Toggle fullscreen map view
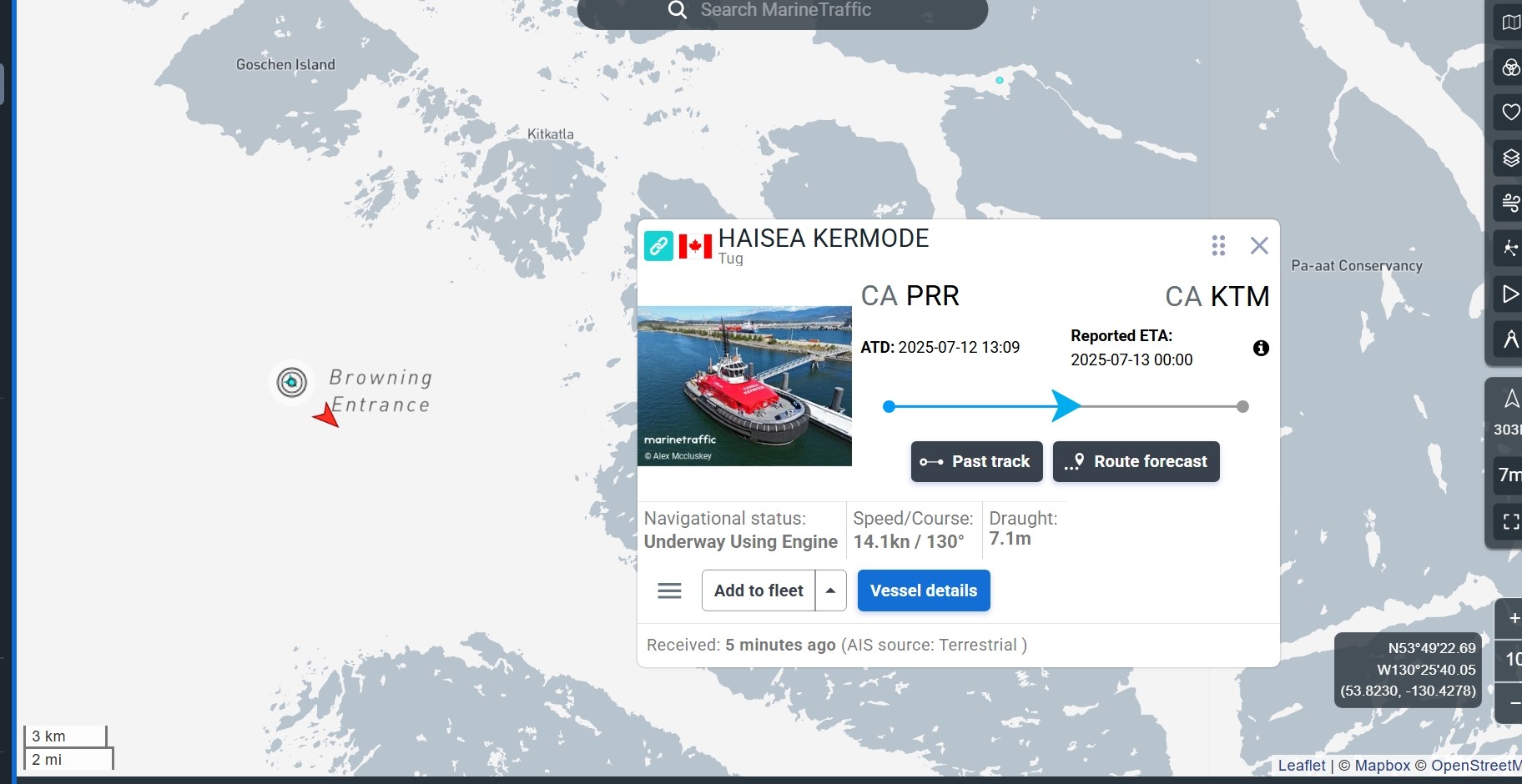1522x784 pixels. (x=1509, y=522)
